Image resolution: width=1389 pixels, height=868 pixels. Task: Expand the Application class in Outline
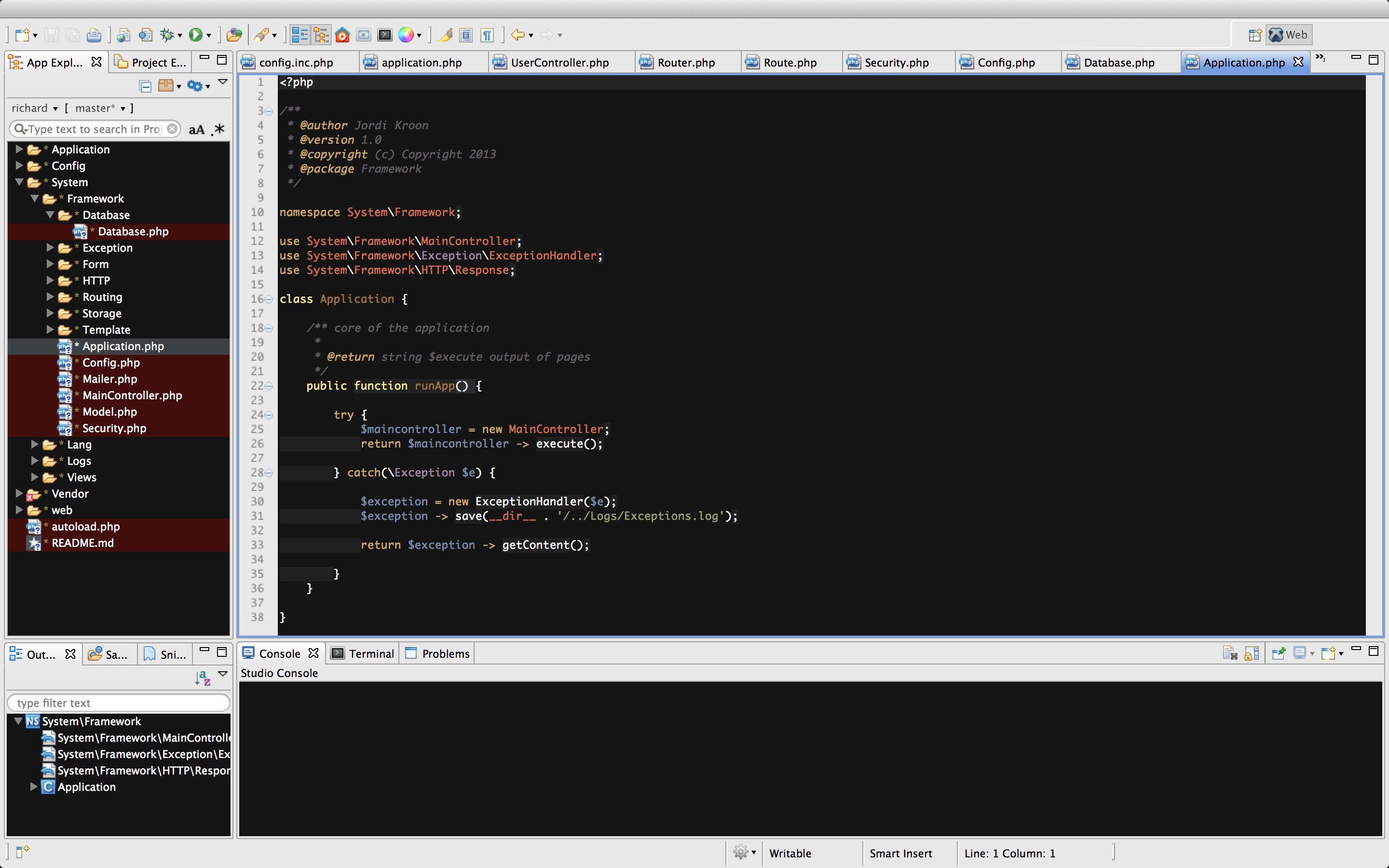34,787
